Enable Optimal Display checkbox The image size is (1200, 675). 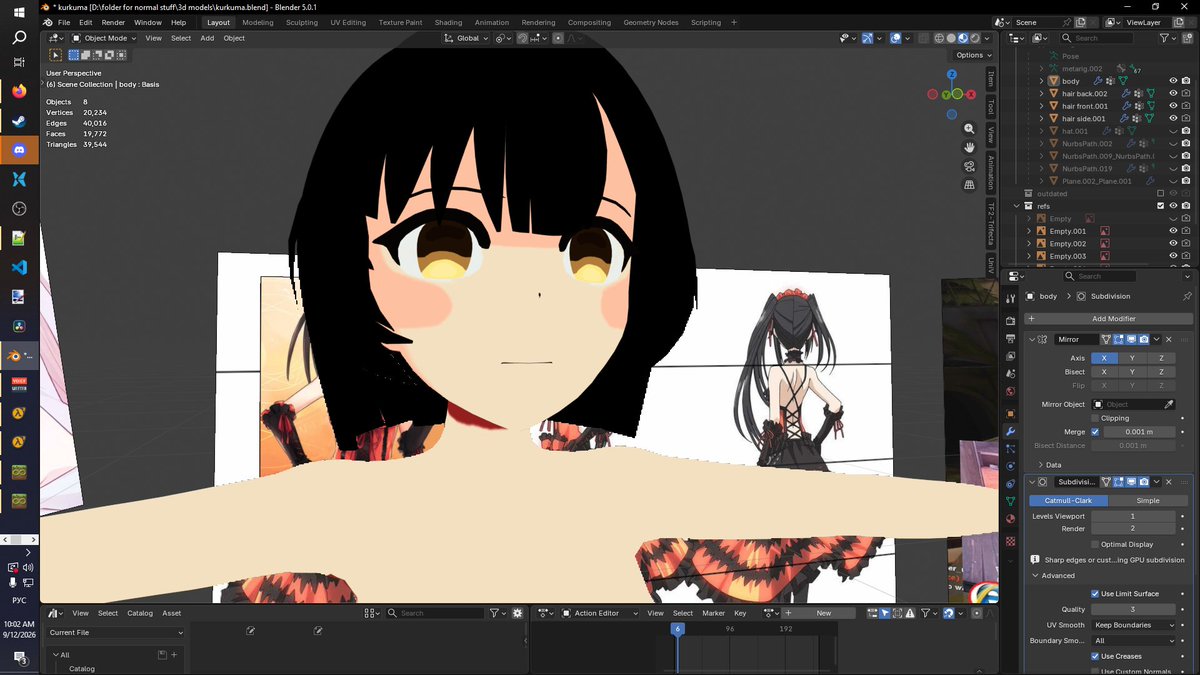1095,545
